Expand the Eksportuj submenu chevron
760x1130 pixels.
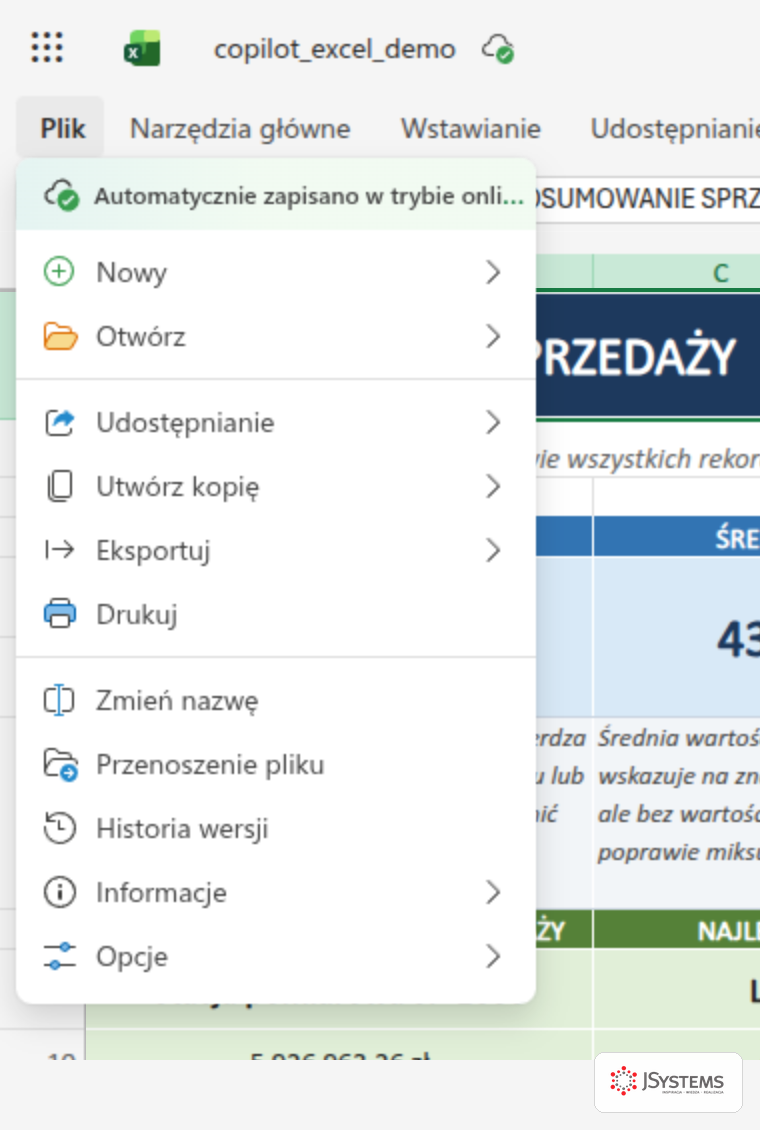(x=493, y=551)
